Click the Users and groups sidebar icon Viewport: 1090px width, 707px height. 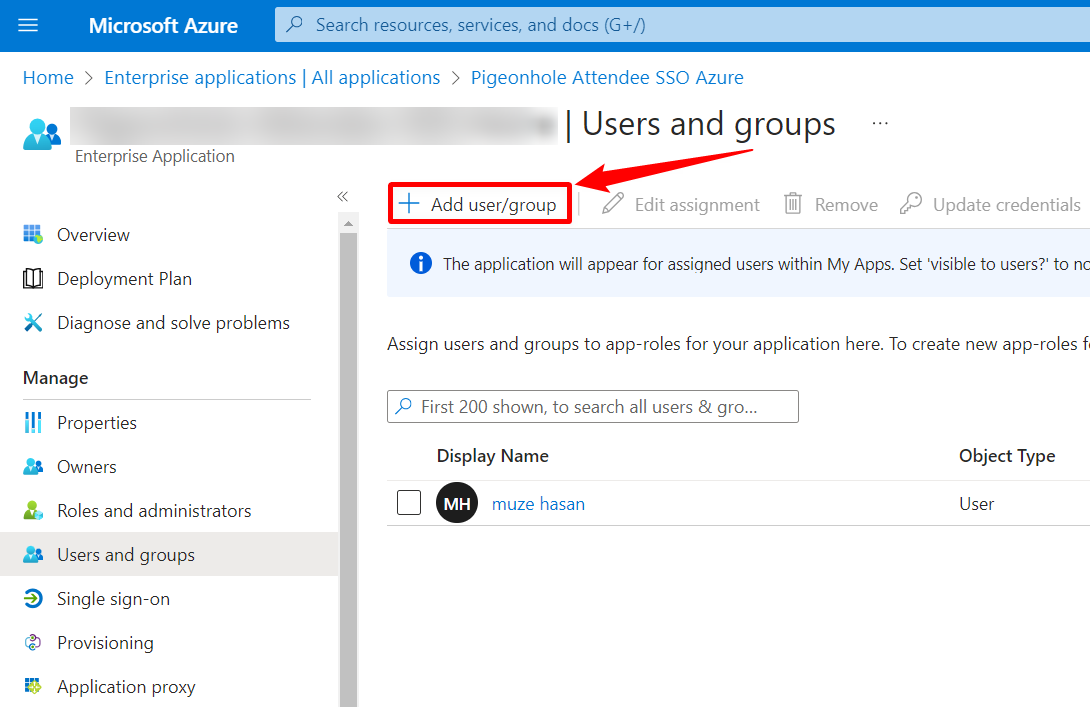33,555
